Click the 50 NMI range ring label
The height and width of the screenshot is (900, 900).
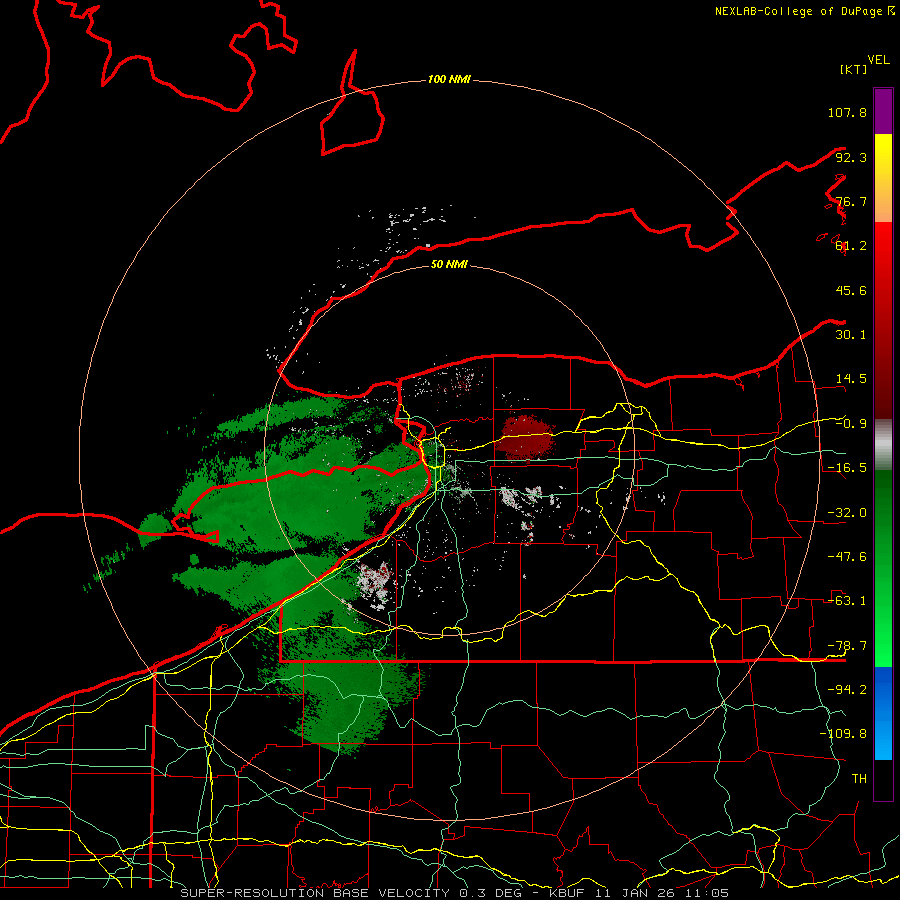coord(449,264)
